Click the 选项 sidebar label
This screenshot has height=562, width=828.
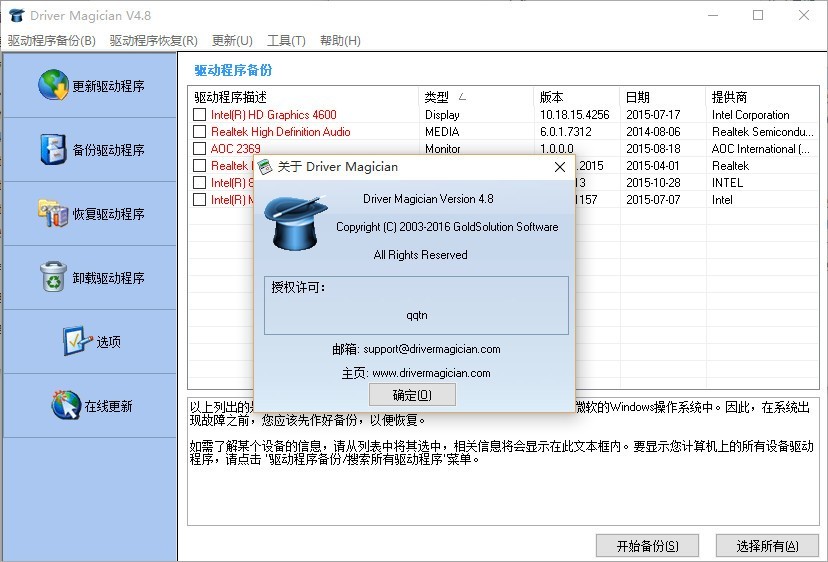click(108, 342)
